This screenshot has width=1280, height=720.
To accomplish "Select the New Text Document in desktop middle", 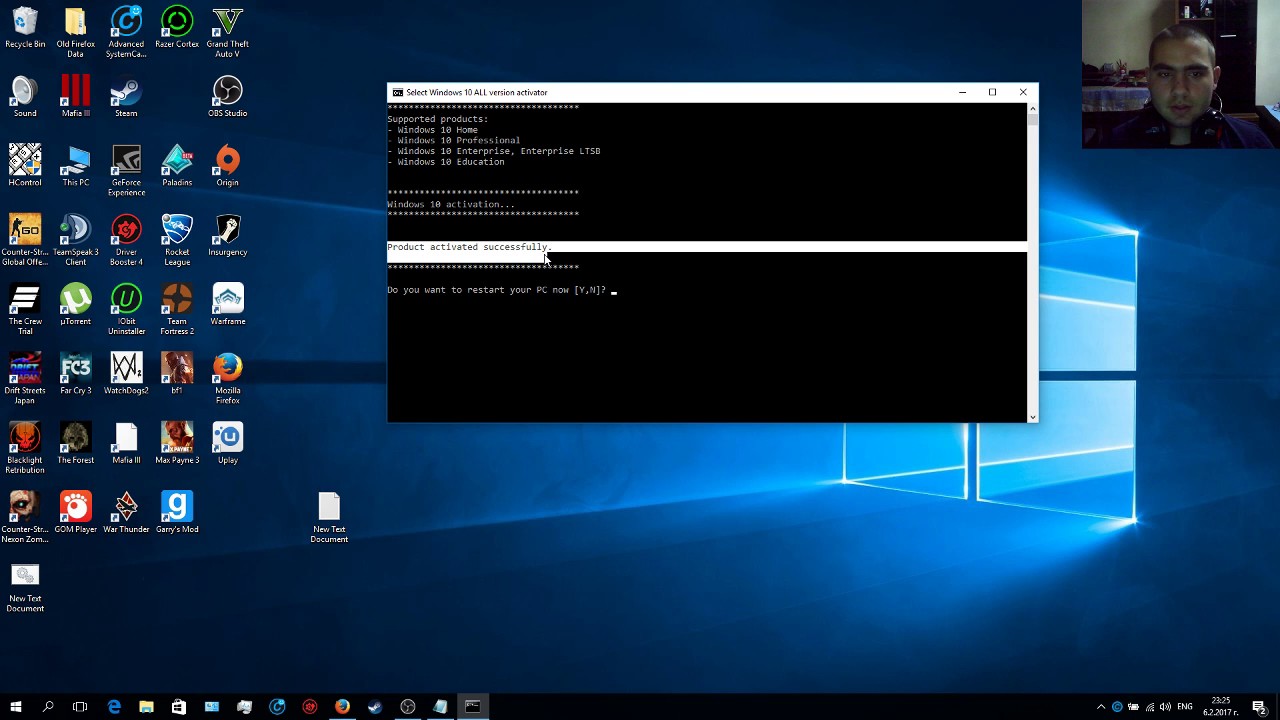I will (x=329, y=517).
